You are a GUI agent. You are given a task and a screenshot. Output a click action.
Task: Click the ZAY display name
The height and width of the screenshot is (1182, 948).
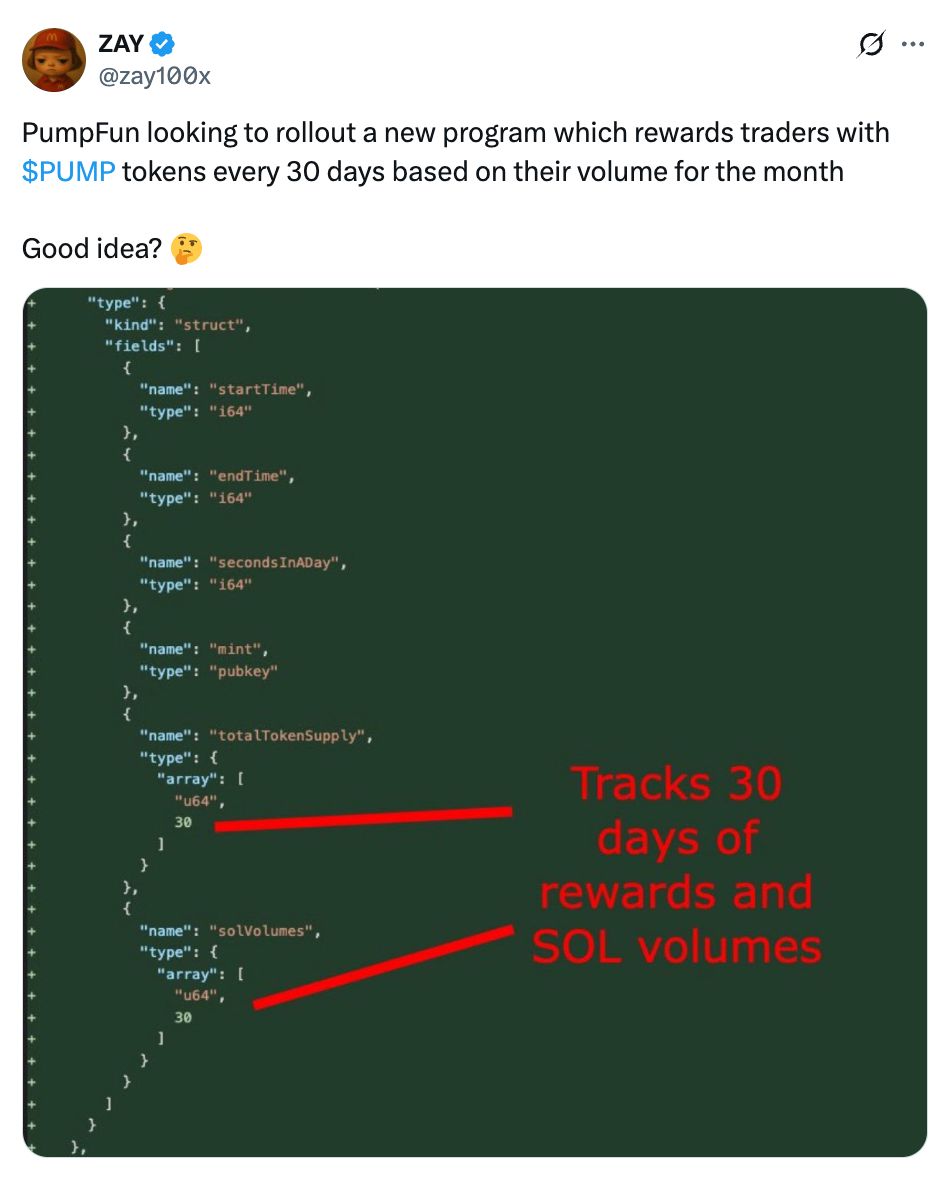click(121, 44)
